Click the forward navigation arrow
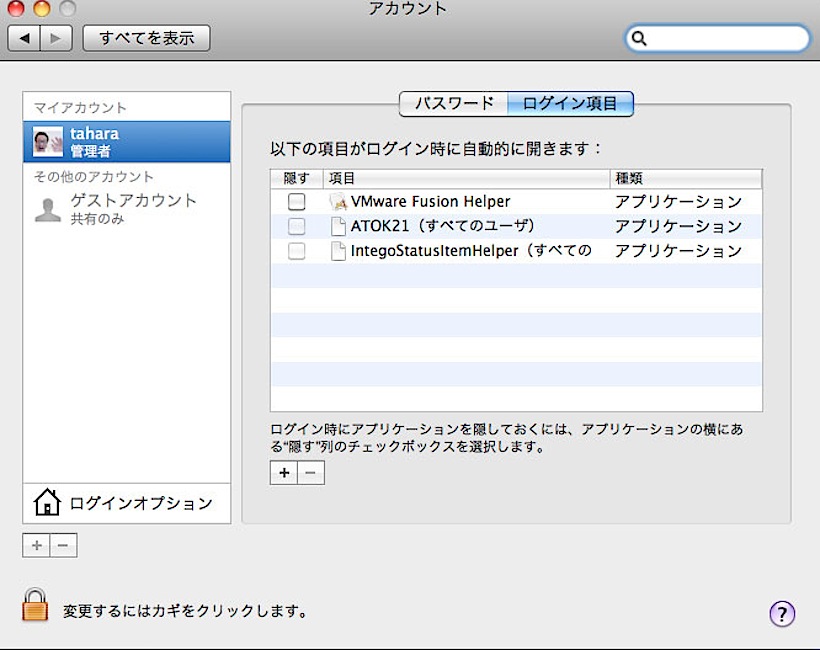 [56, 38]
